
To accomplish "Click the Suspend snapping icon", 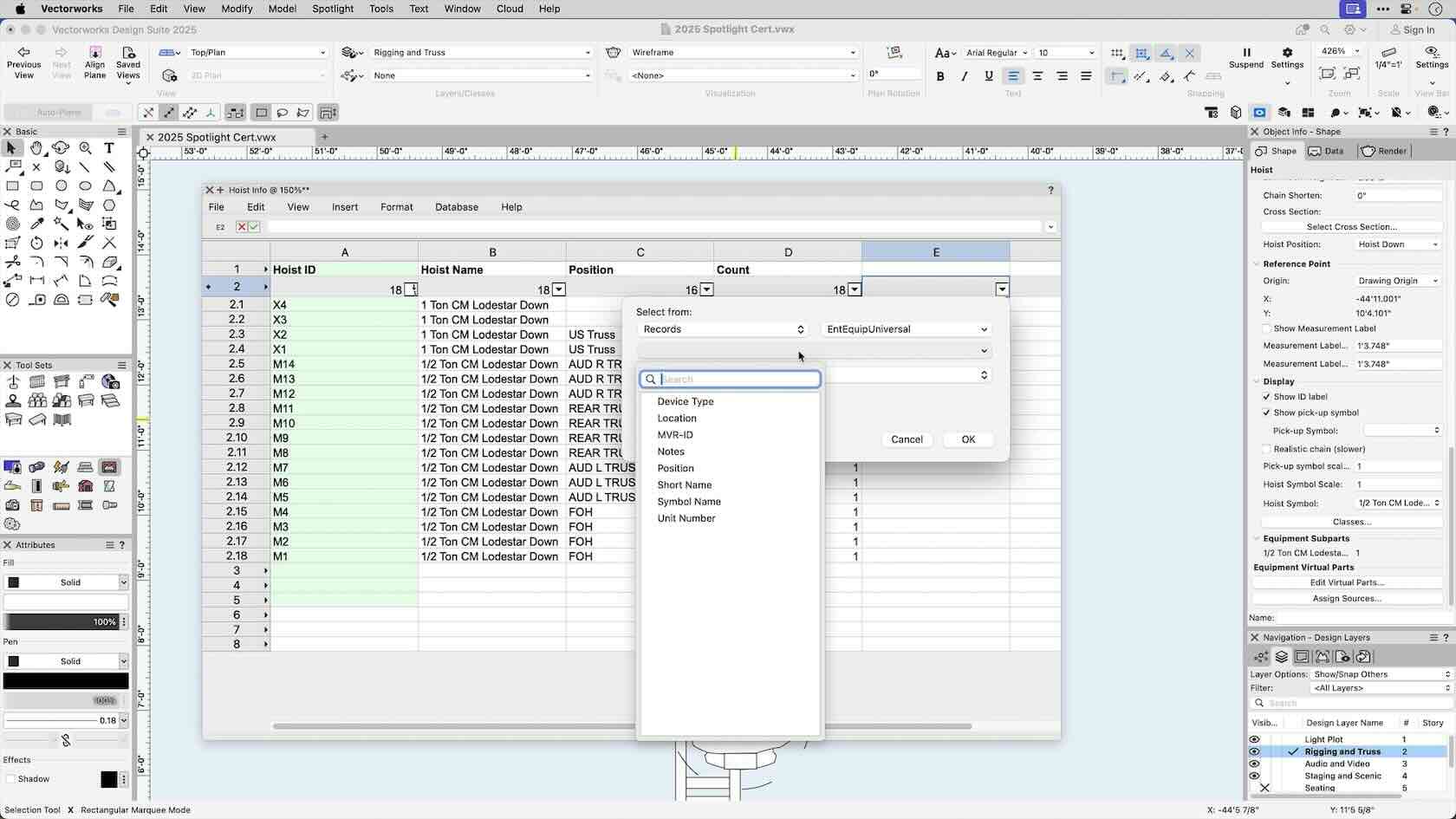I will [1246, 54].
